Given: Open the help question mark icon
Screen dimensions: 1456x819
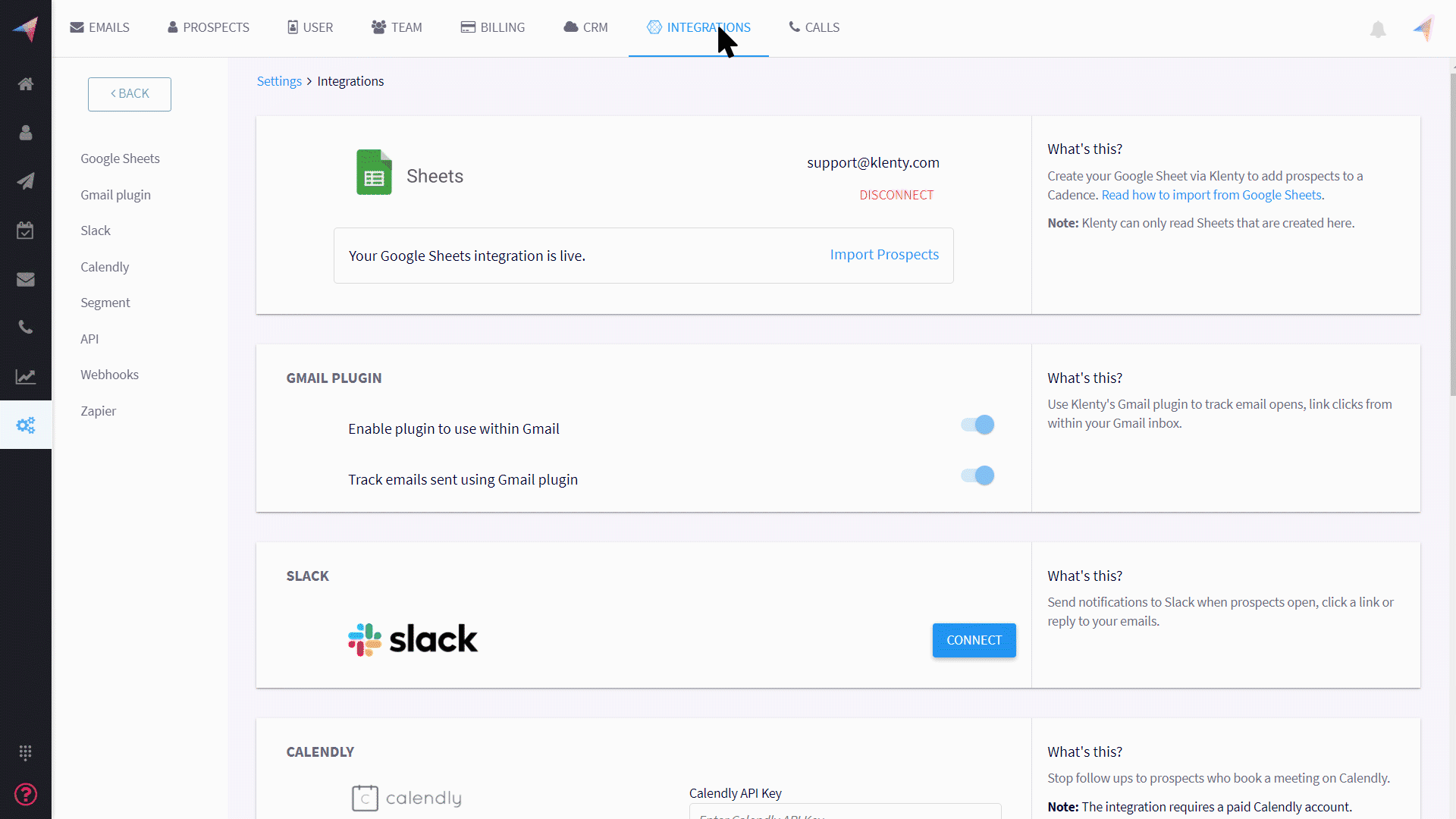Looking at the screenshot, I should [26, 794].
